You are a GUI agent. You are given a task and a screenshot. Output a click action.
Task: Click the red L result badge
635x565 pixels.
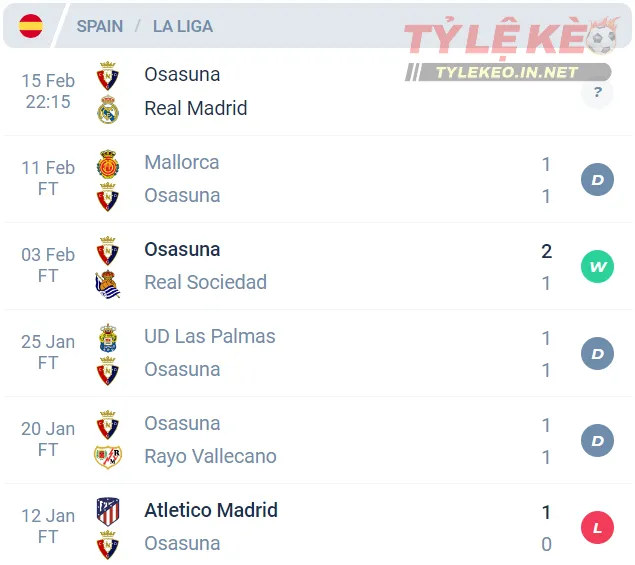click(x=597, y=527)
